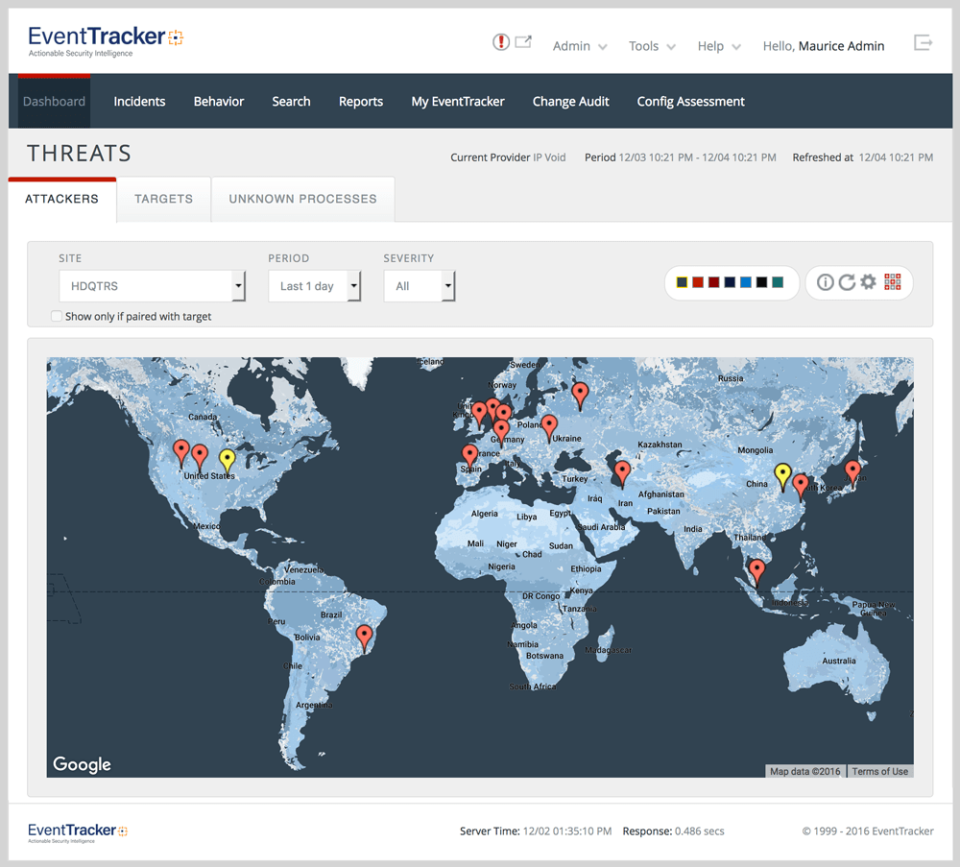Click the Maurice Admin user name

(x=841, y=46)
